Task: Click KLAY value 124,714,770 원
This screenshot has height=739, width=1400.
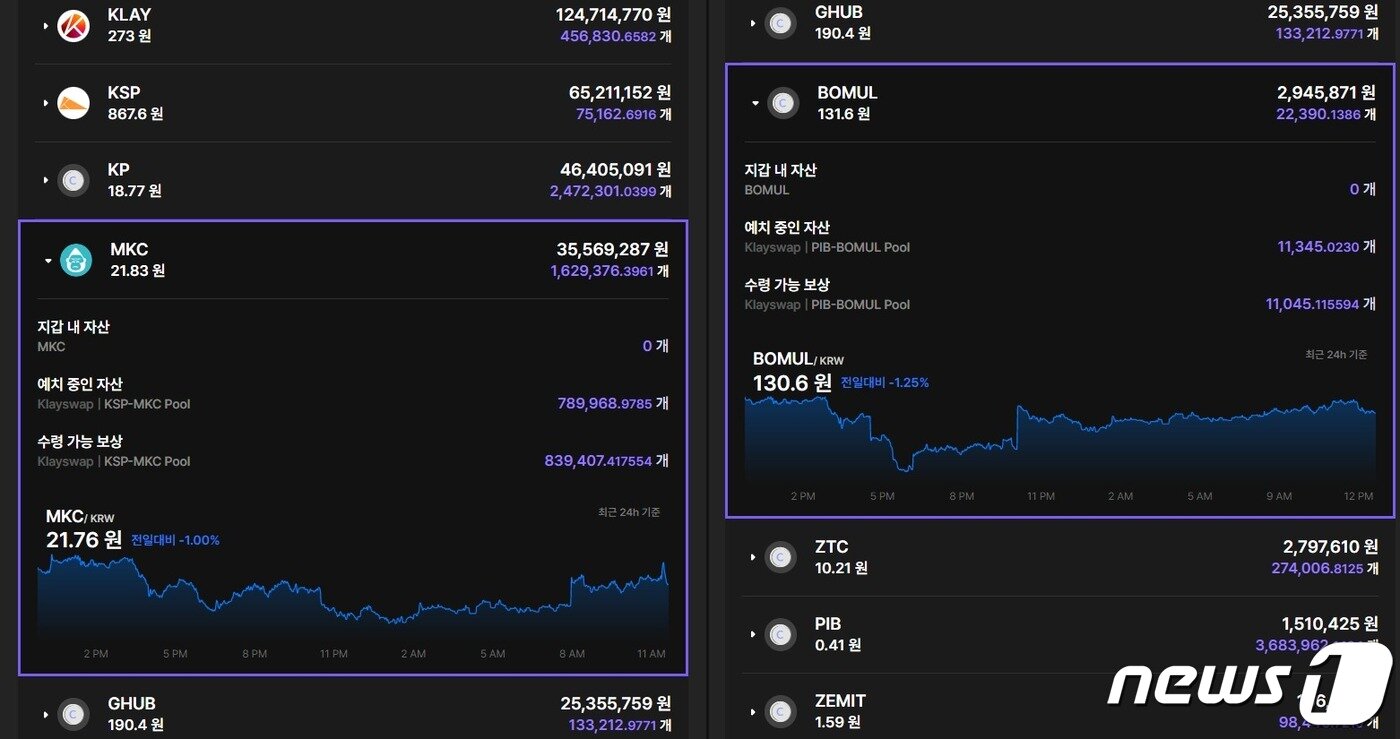Action: (x=613, y=15)
